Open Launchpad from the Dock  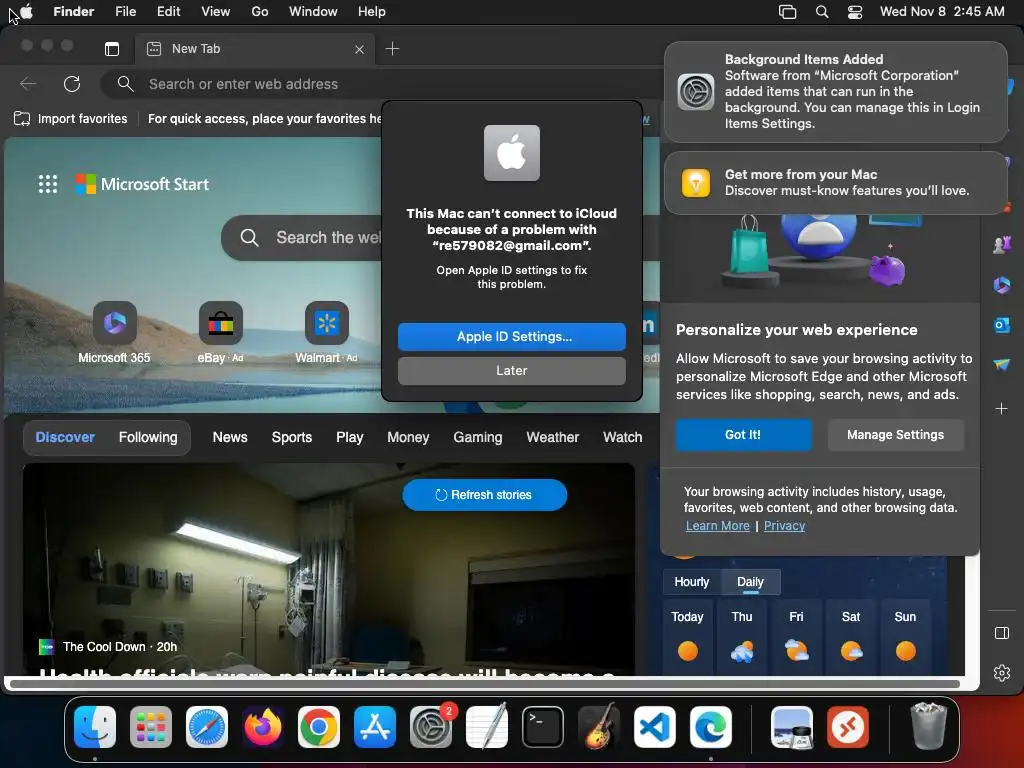[151, 727]
